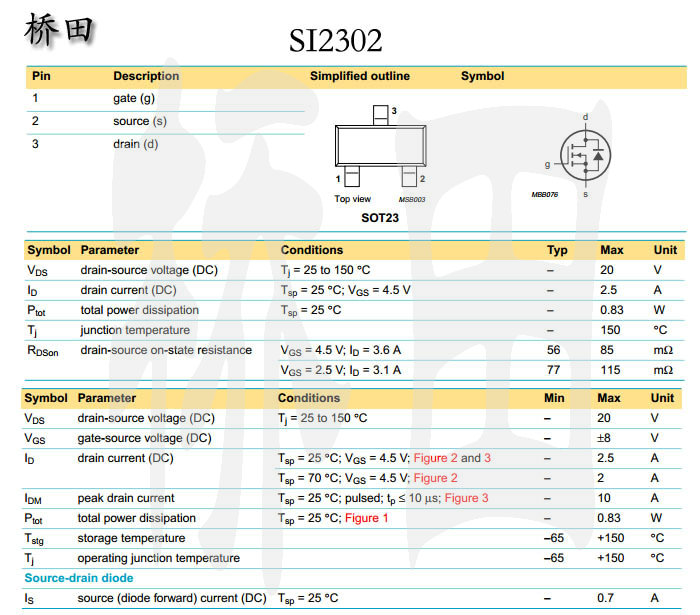
Task: Click 'VGS = 4.5 V; ID = 3.6 A' condition
Action: coord(341,351)
